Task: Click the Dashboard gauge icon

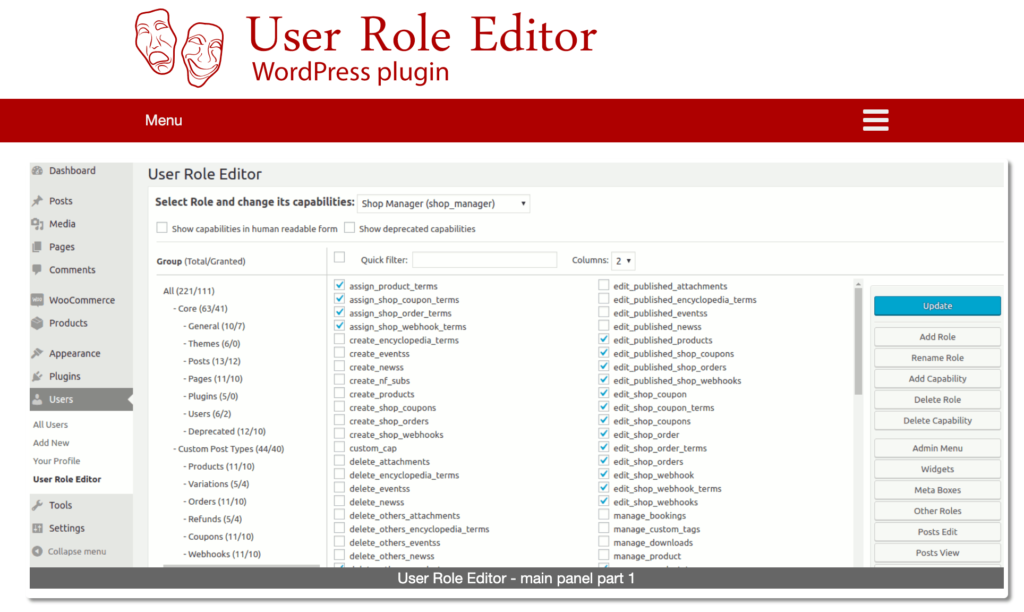Action: [37, 170]
